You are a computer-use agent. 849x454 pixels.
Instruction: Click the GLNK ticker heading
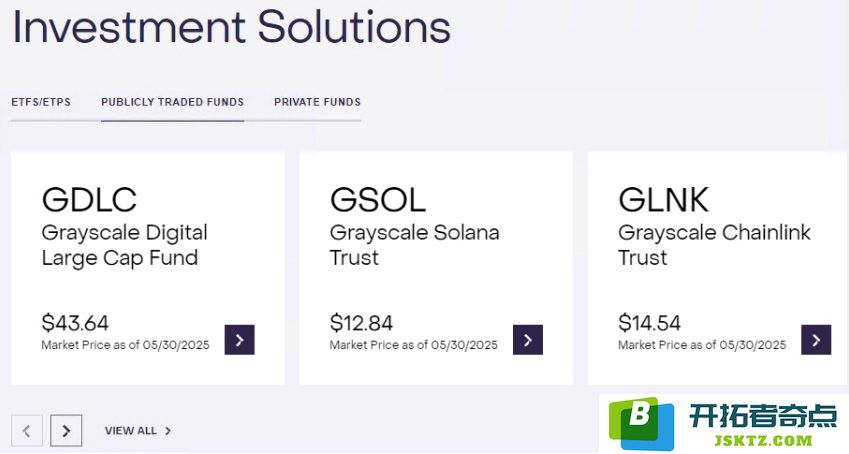pos(664,199)
